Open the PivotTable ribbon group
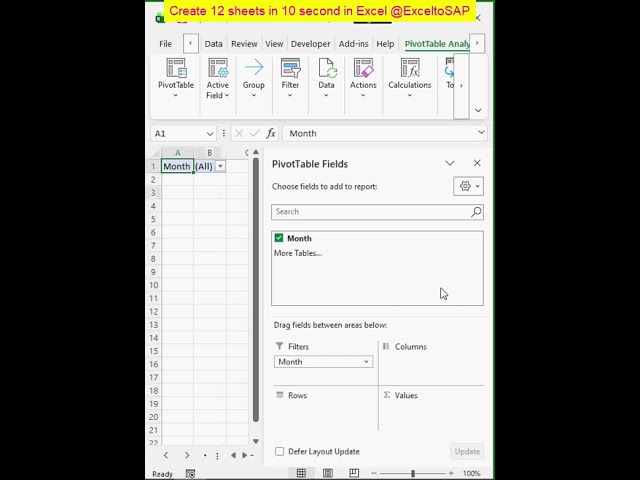 point(176,78)
